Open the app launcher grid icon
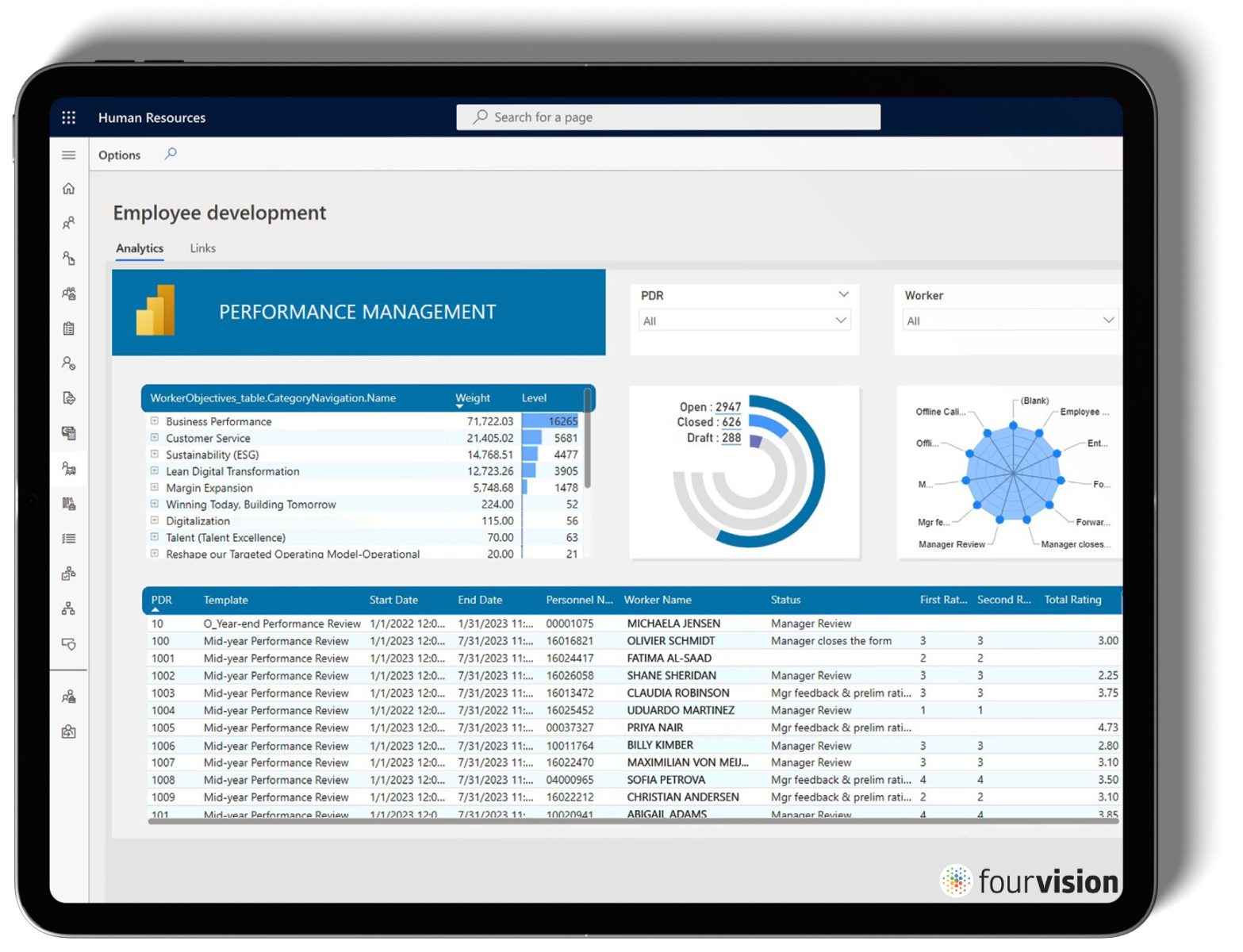The height and width of the screenshot is (952, 1243). pyautogui.click(x=69, y=117)
